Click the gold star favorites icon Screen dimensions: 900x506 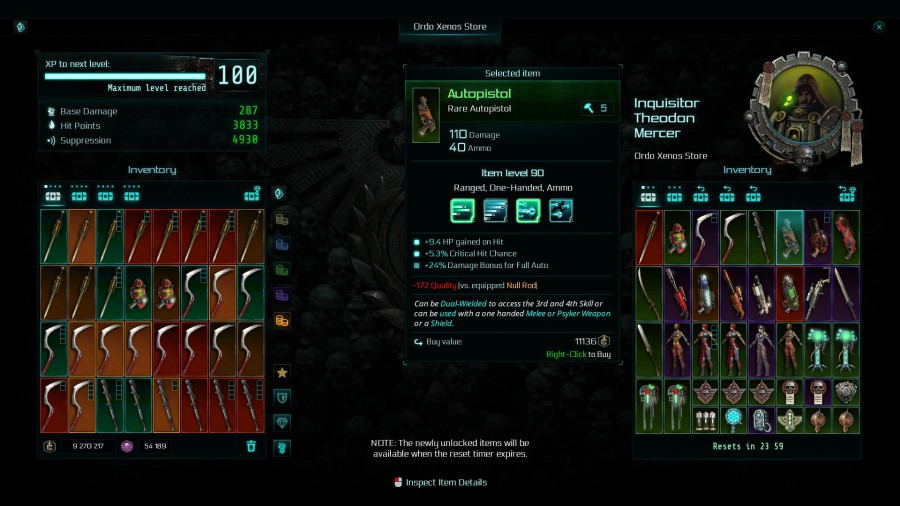coord(282,372)
